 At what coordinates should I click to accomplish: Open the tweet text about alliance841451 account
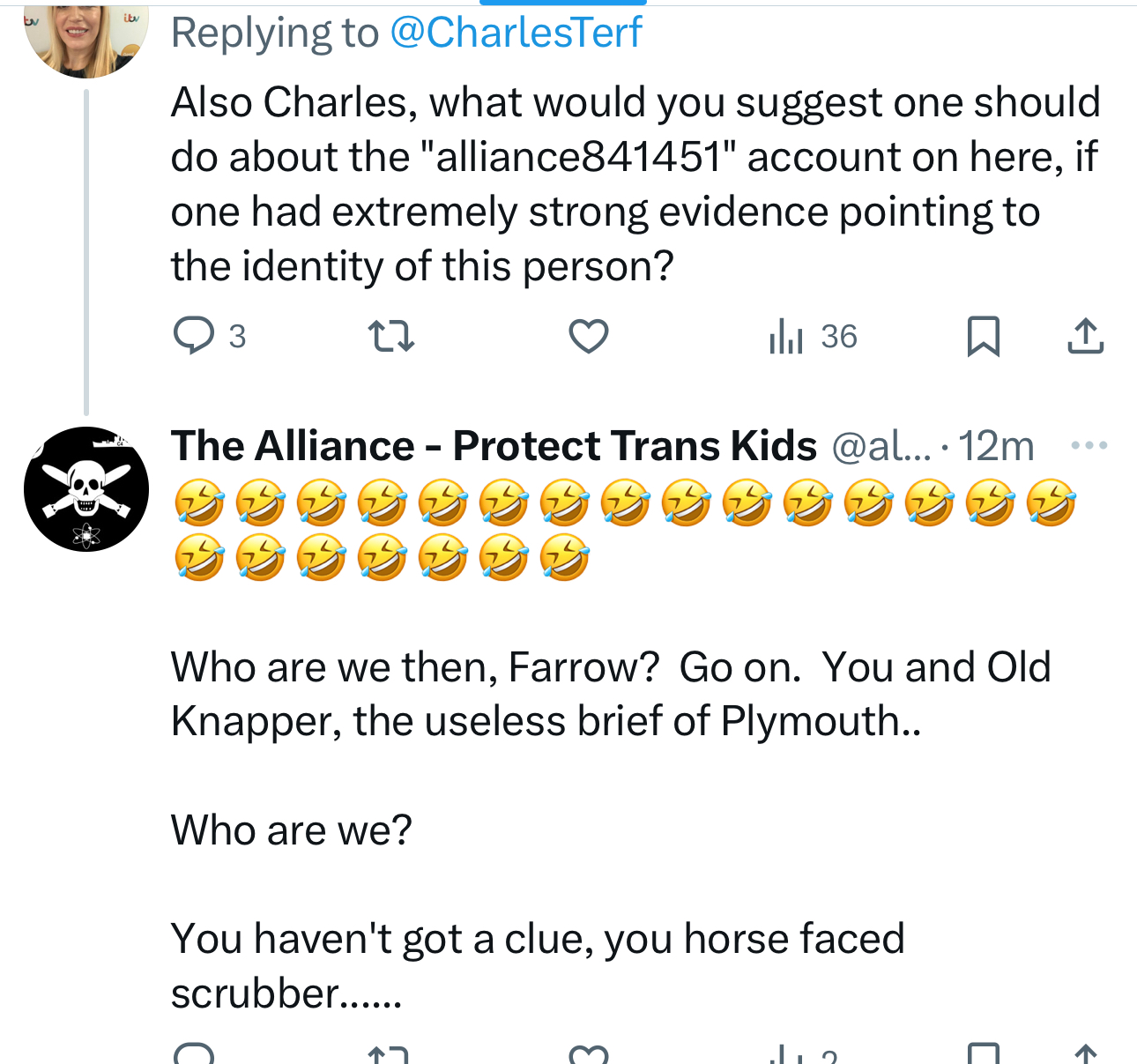point(635,184)
